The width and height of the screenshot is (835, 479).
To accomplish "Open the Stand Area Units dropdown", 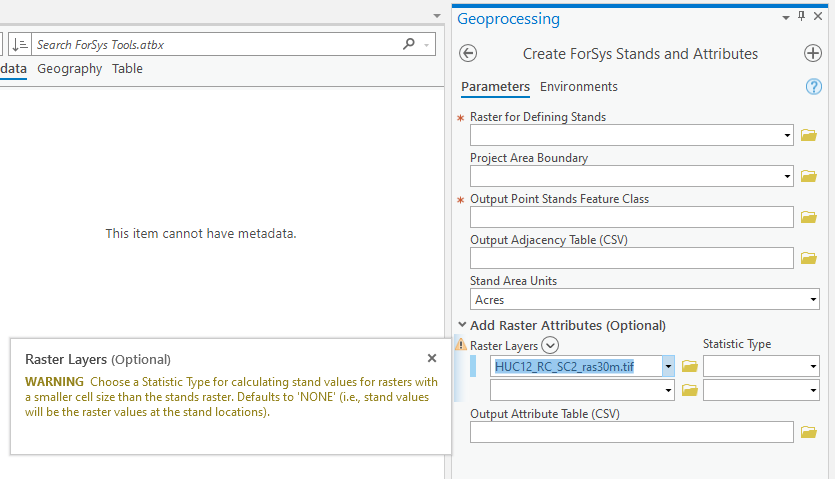I will pyautogui.click(x=812, y=299).
